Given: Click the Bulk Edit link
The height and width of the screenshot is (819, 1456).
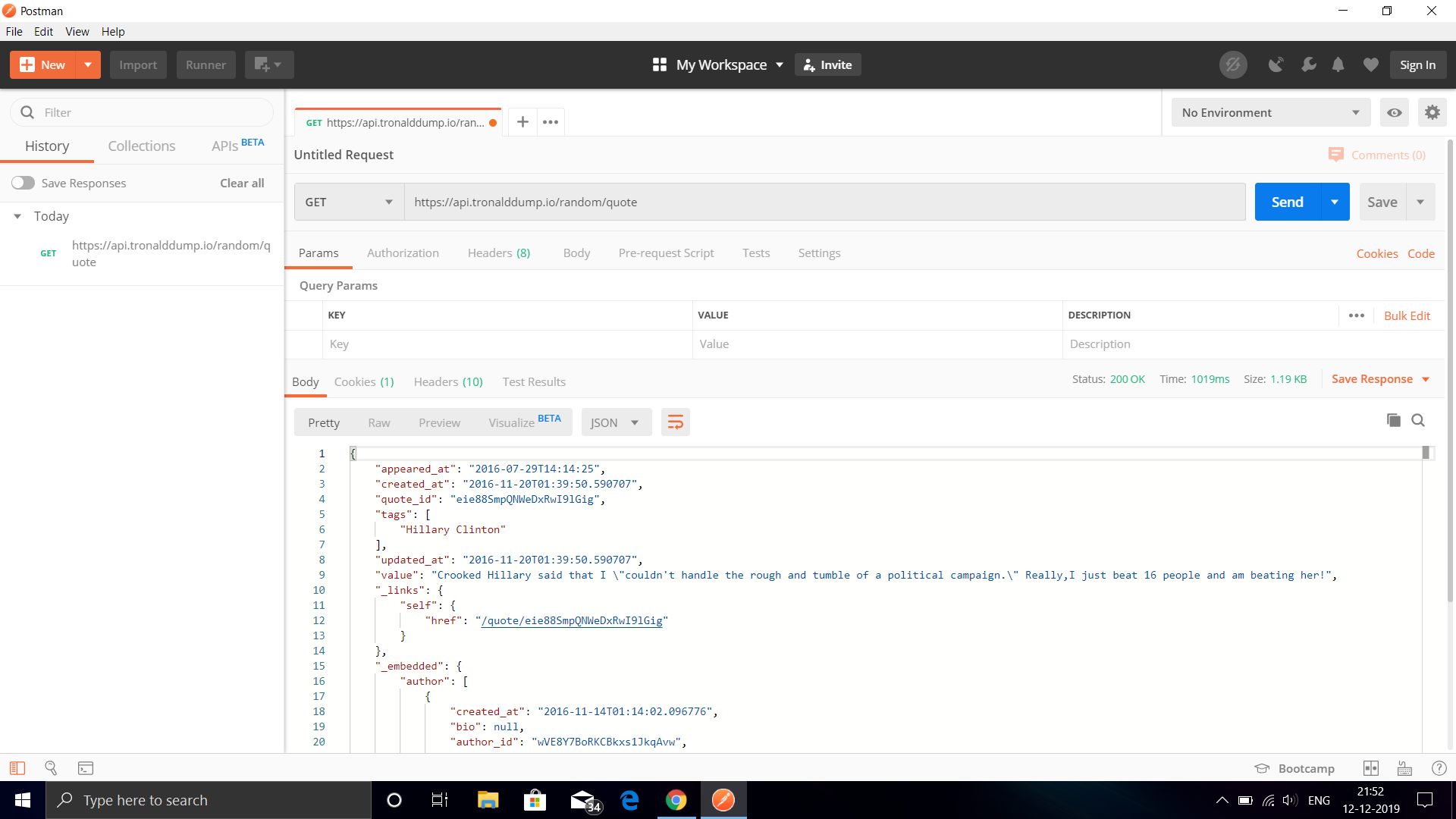Looking at the screenshot, I should pos(1407,315).
